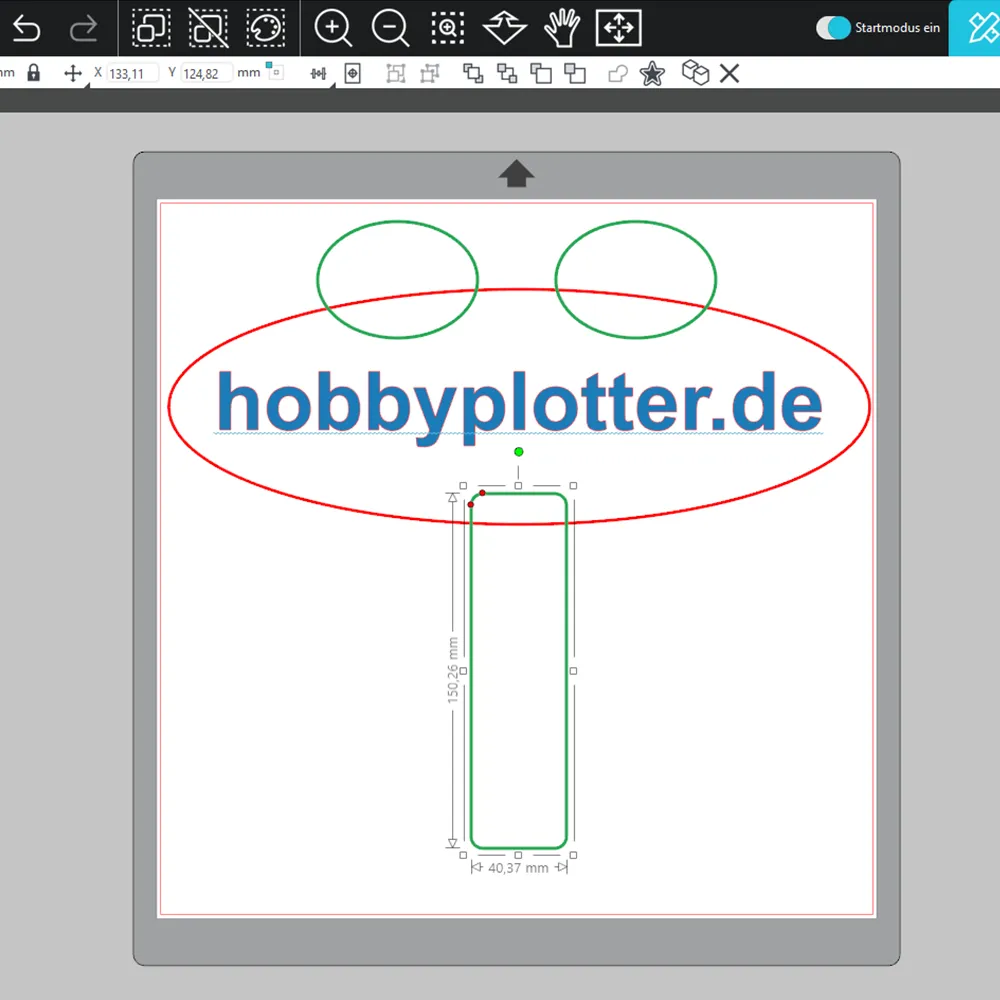
Task: Open the design tools panel pencil-ruler icon
Action: click(x=981, y=28)
